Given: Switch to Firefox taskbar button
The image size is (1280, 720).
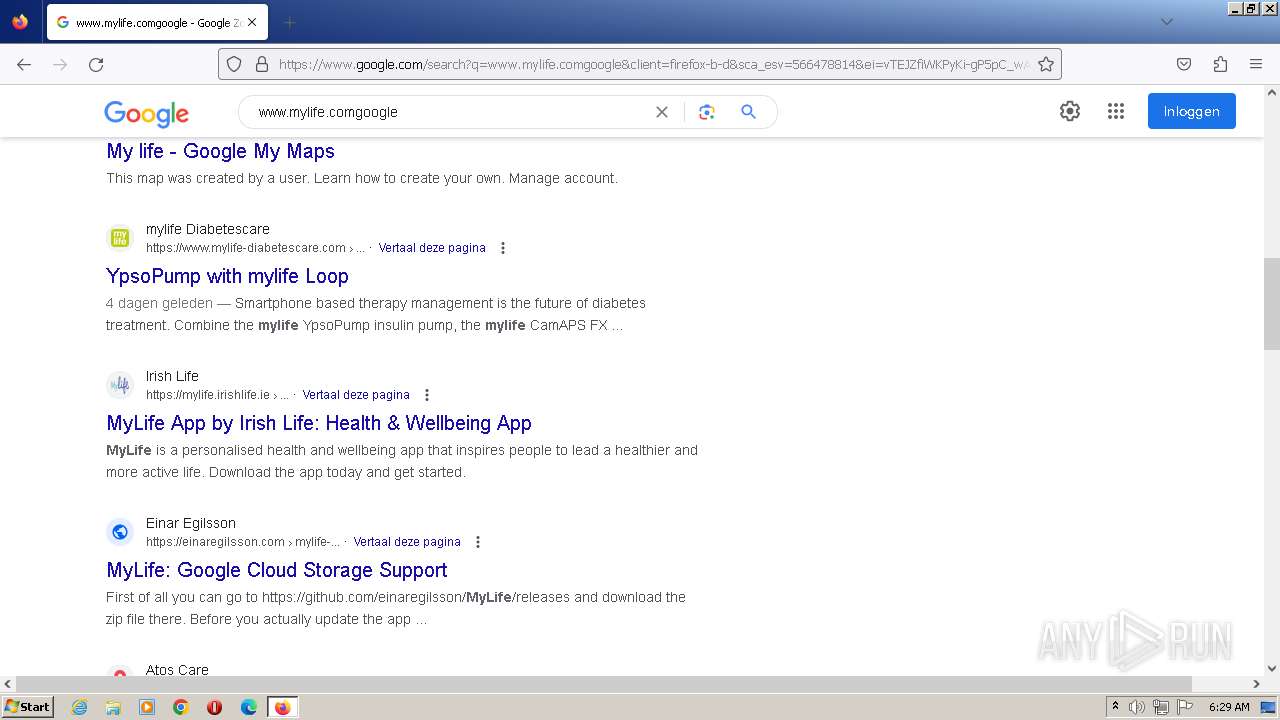Looking at the screenshot, I should point(282,707).
